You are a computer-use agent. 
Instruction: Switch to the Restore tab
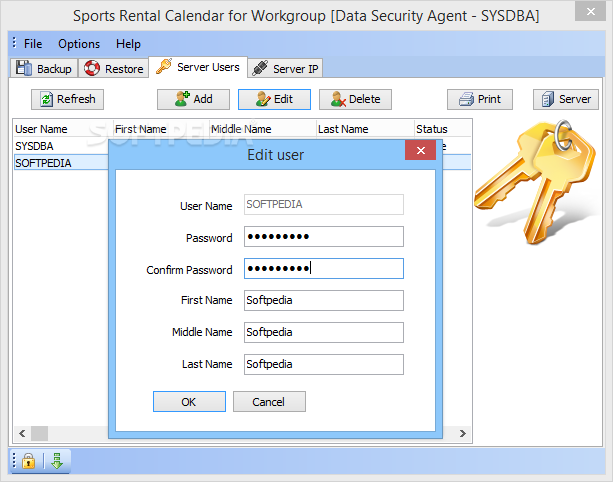click(x=114, y=68)
